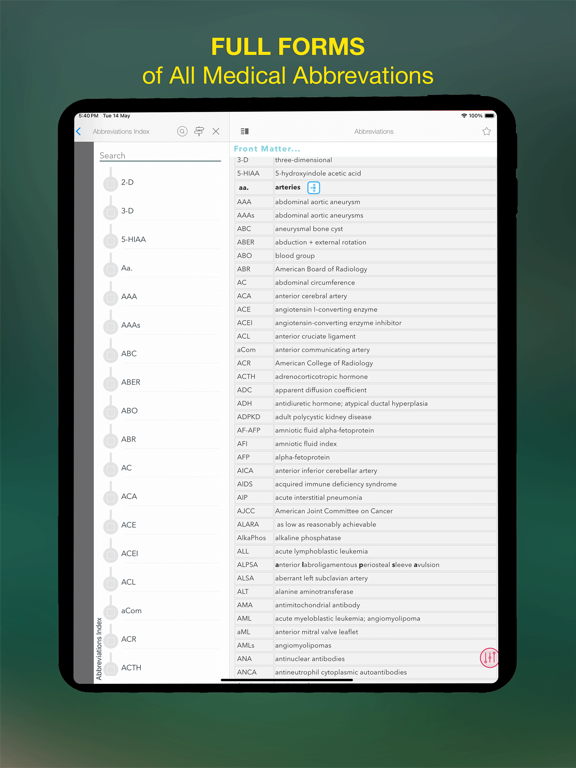Click the Abbreviations title in content header
The height and width of the screenshot is (768, 576).
tap(374, 131)
